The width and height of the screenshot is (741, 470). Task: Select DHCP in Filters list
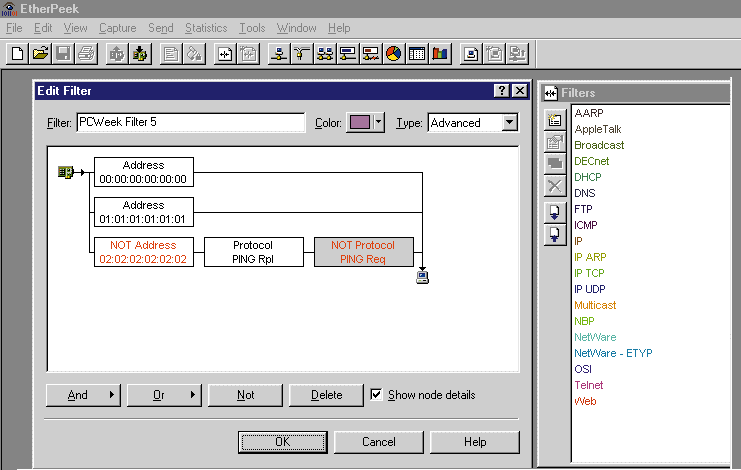[x=588, y=177]
